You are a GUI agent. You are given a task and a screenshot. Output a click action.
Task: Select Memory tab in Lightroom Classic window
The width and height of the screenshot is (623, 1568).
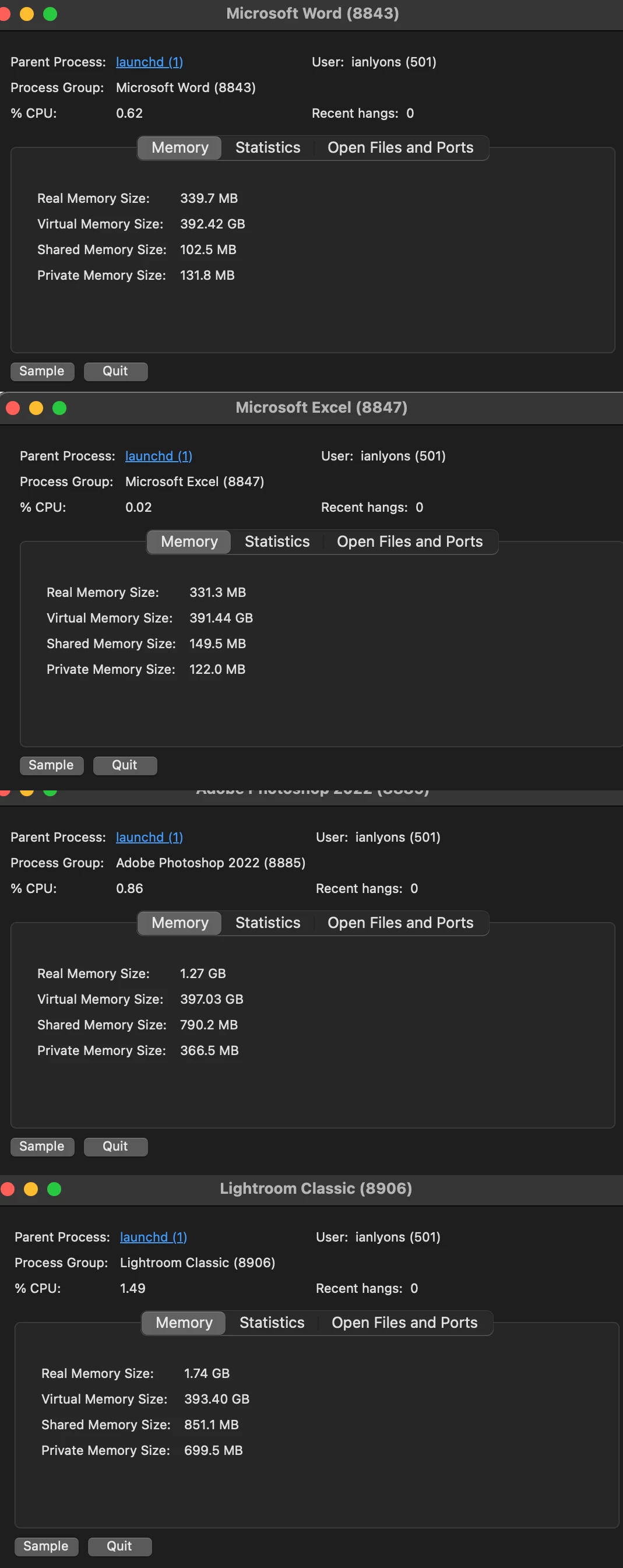pos(184,1323)
